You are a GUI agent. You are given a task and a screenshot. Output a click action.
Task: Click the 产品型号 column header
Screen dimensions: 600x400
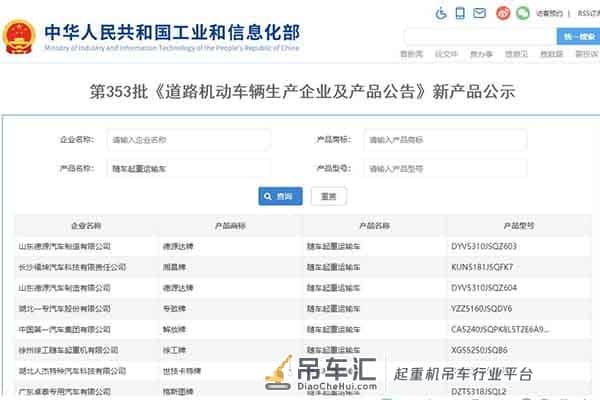point(519,226)
